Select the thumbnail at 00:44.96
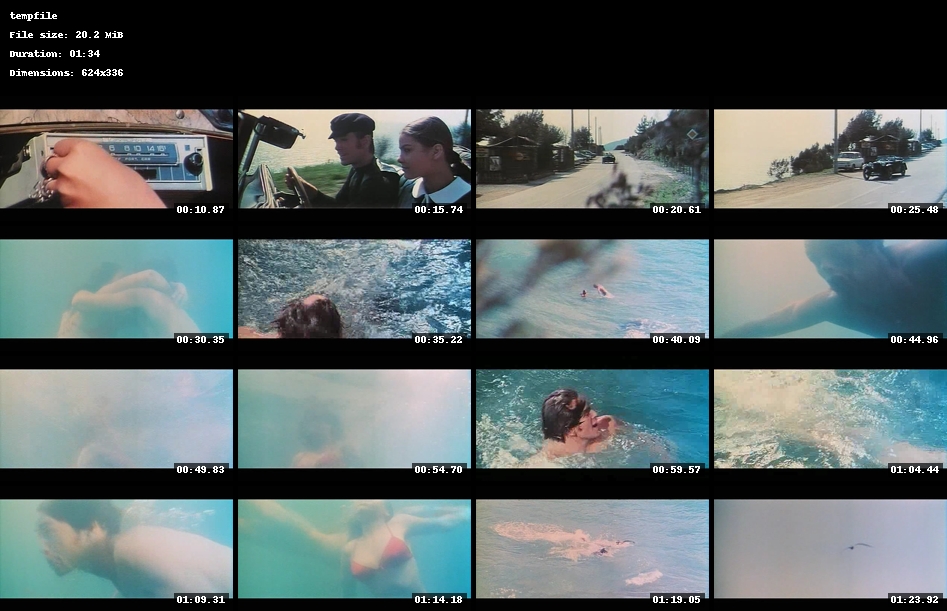 (x=830, y=289)
